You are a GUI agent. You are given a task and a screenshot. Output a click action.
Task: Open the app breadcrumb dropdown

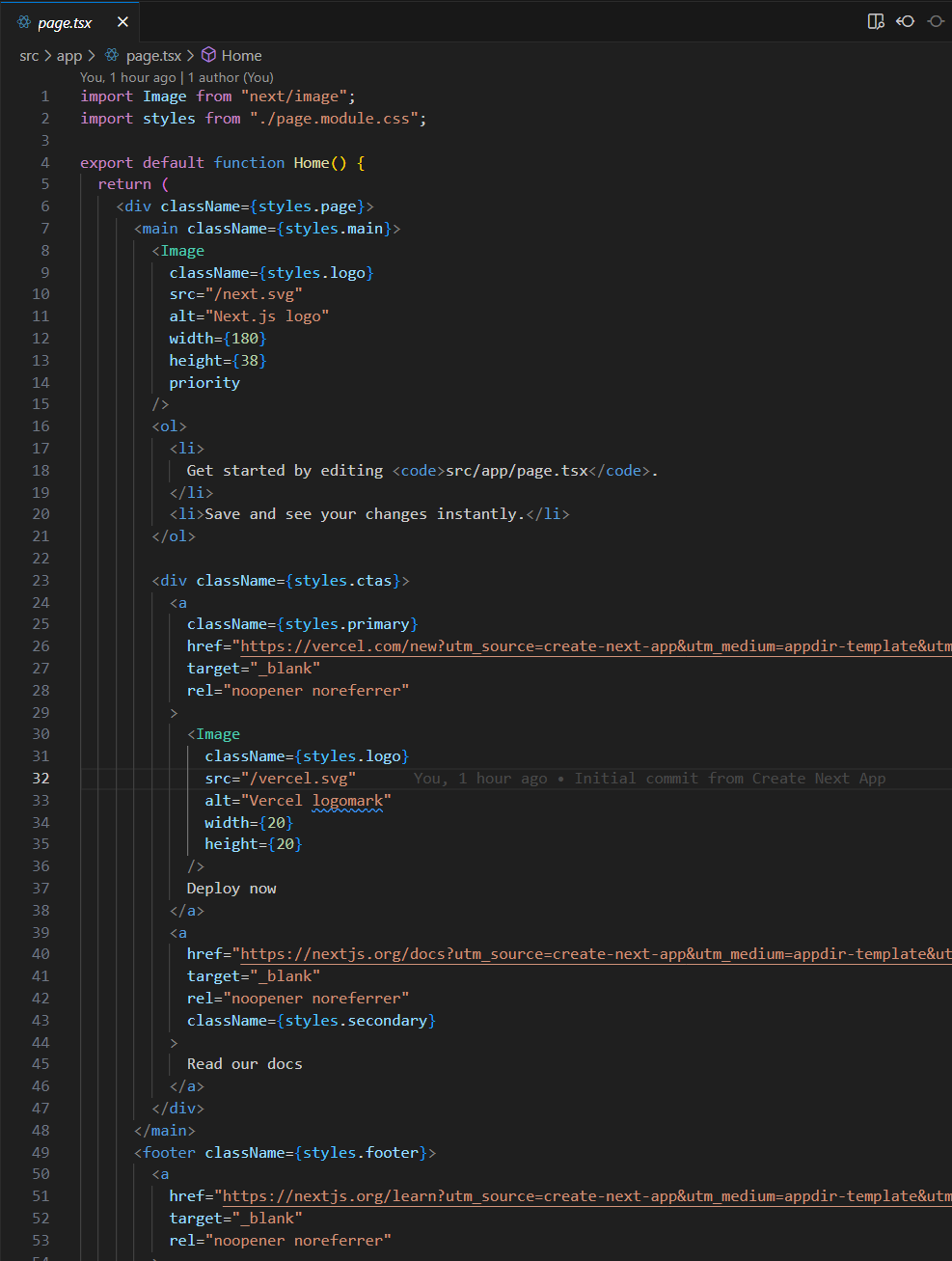point(68,55)
